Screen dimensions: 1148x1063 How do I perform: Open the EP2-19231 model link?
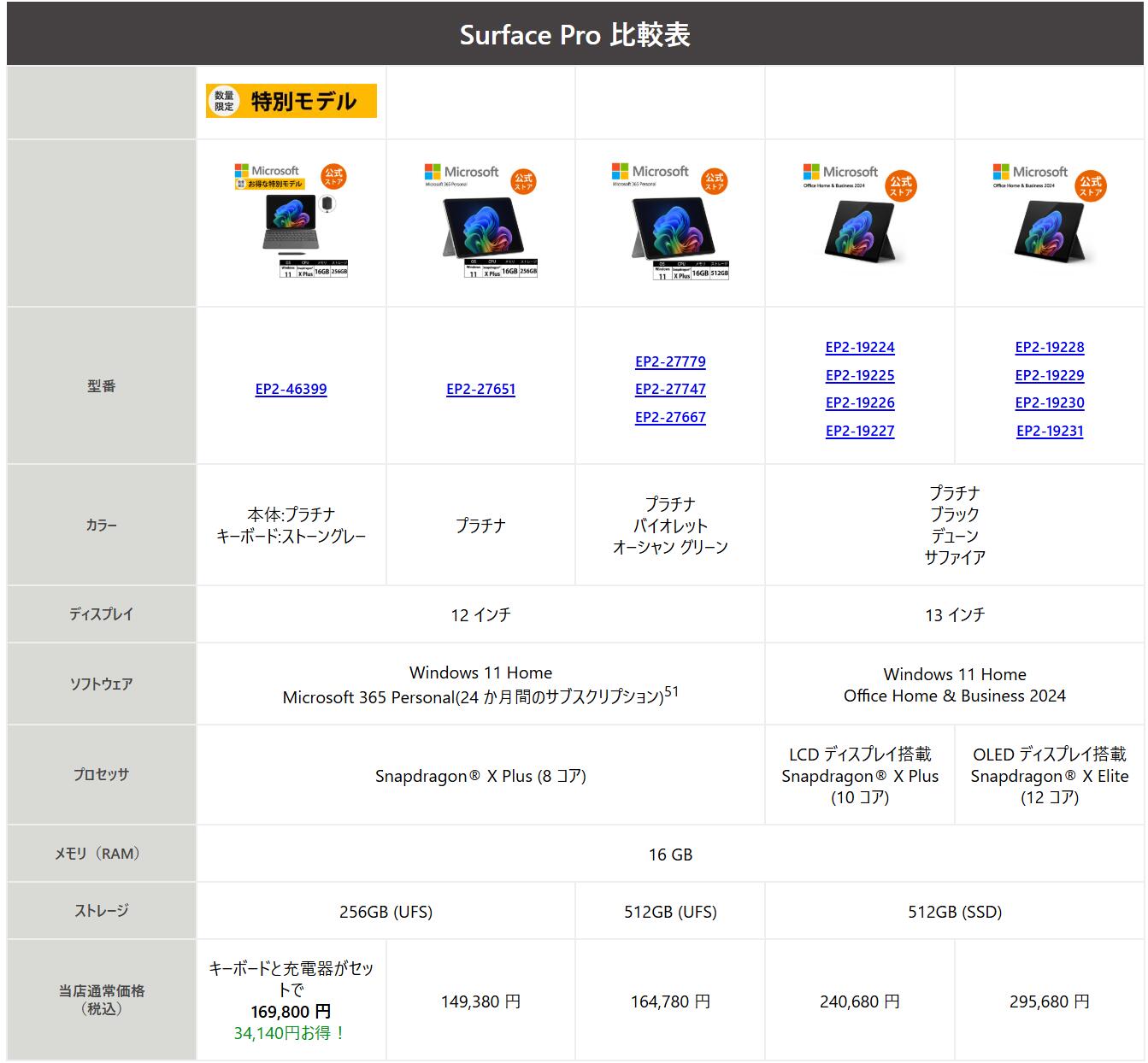click(1049, 432)
